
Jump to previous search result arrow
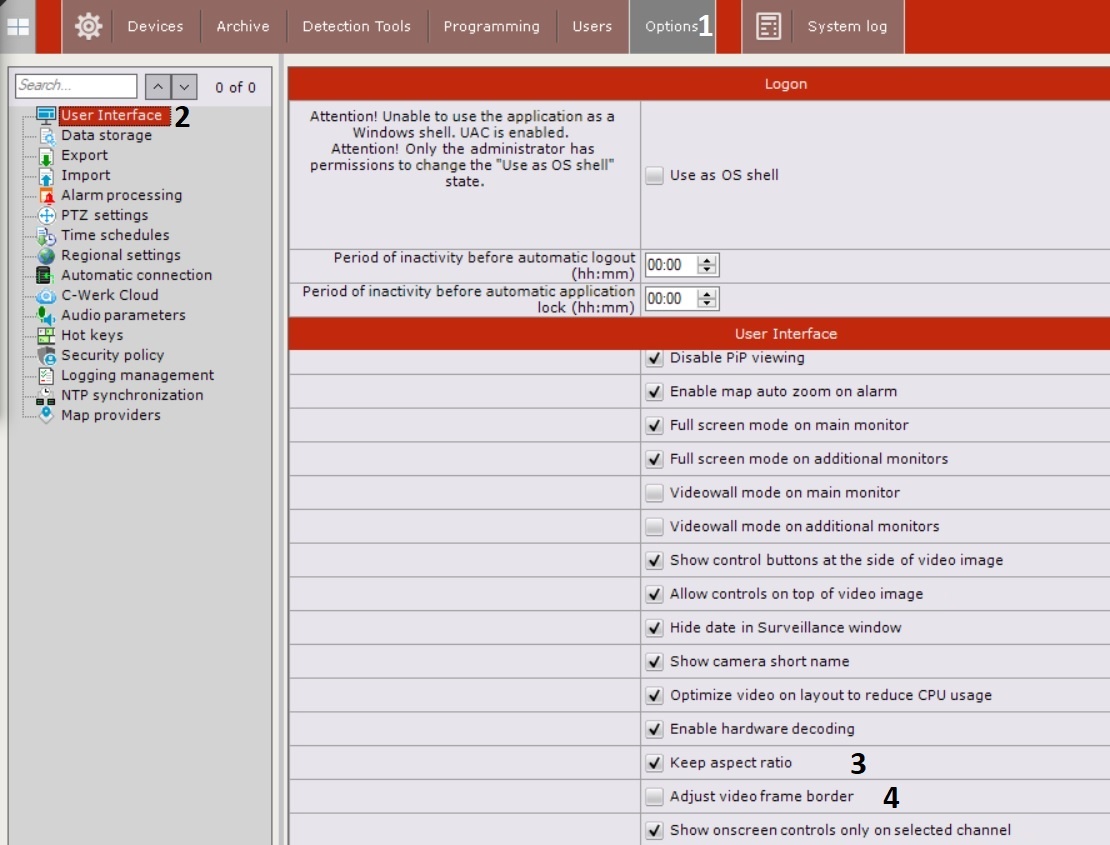158,87
